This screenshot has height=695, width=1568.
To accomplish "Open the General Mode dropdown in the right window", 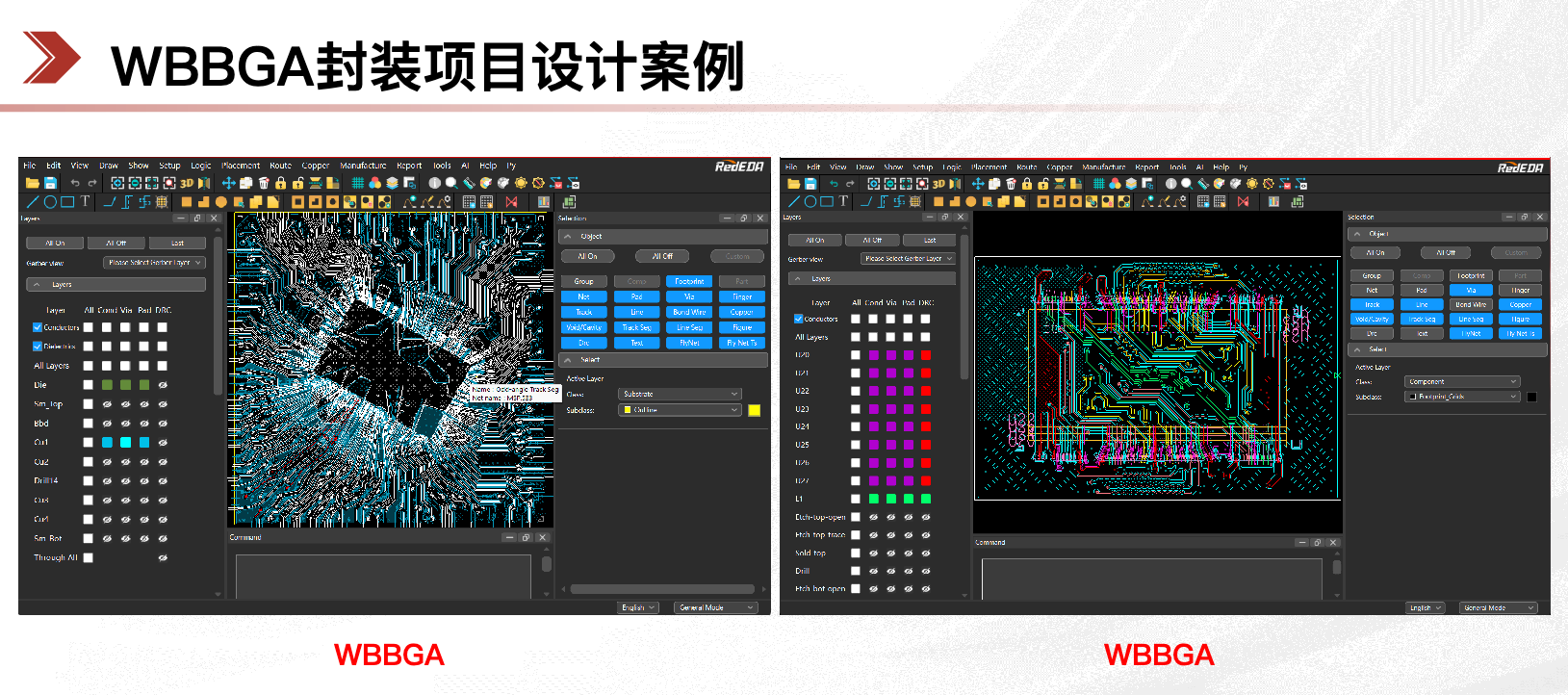I will (1498, 607).
